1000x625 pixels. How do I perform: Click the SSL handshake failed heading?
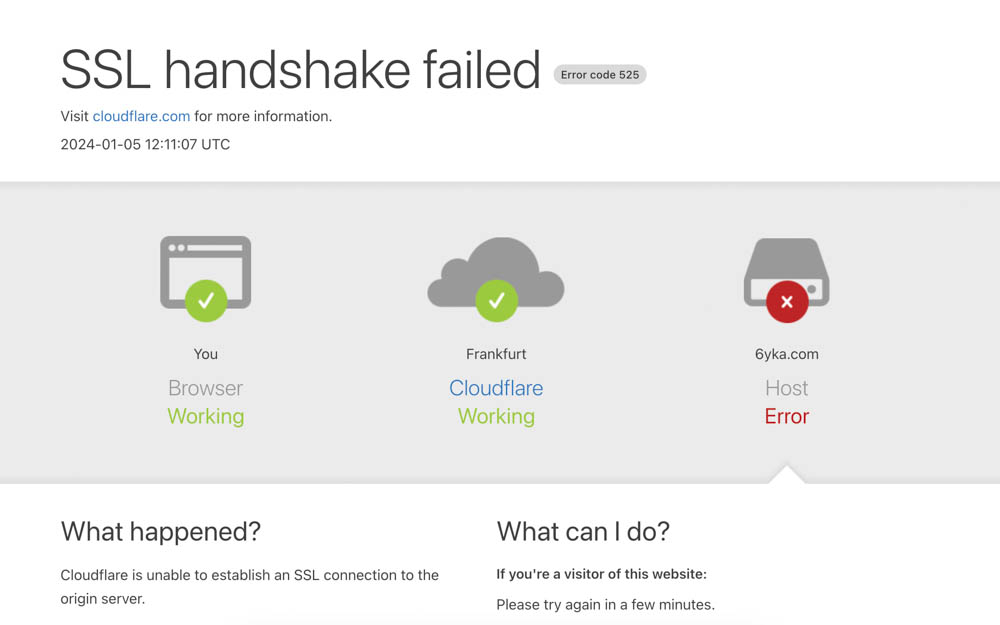point(300,70)
